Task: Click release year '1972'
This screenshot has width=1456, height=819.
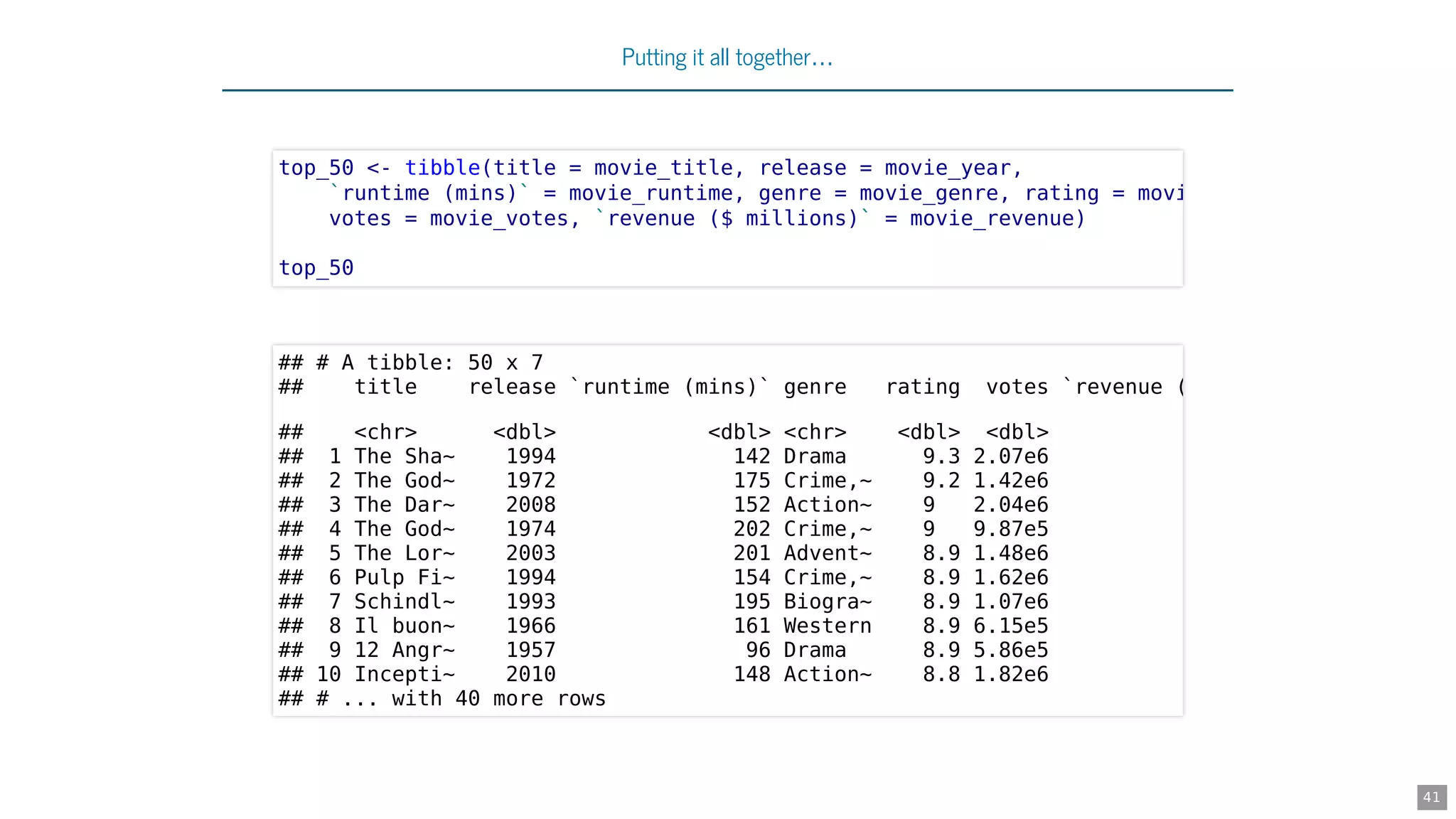Action: pyautogui.click(x=530, y=481)
